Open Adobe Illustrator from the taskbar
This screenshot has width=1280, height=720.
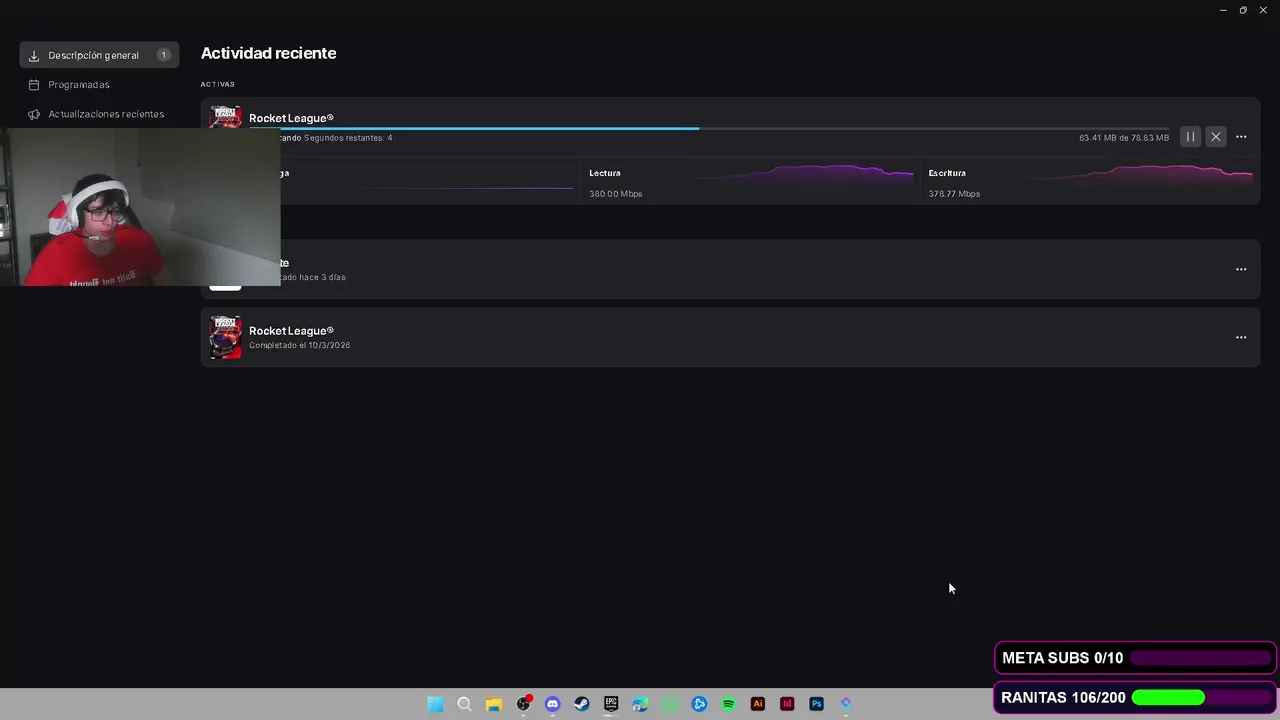[x=758, y=704]
